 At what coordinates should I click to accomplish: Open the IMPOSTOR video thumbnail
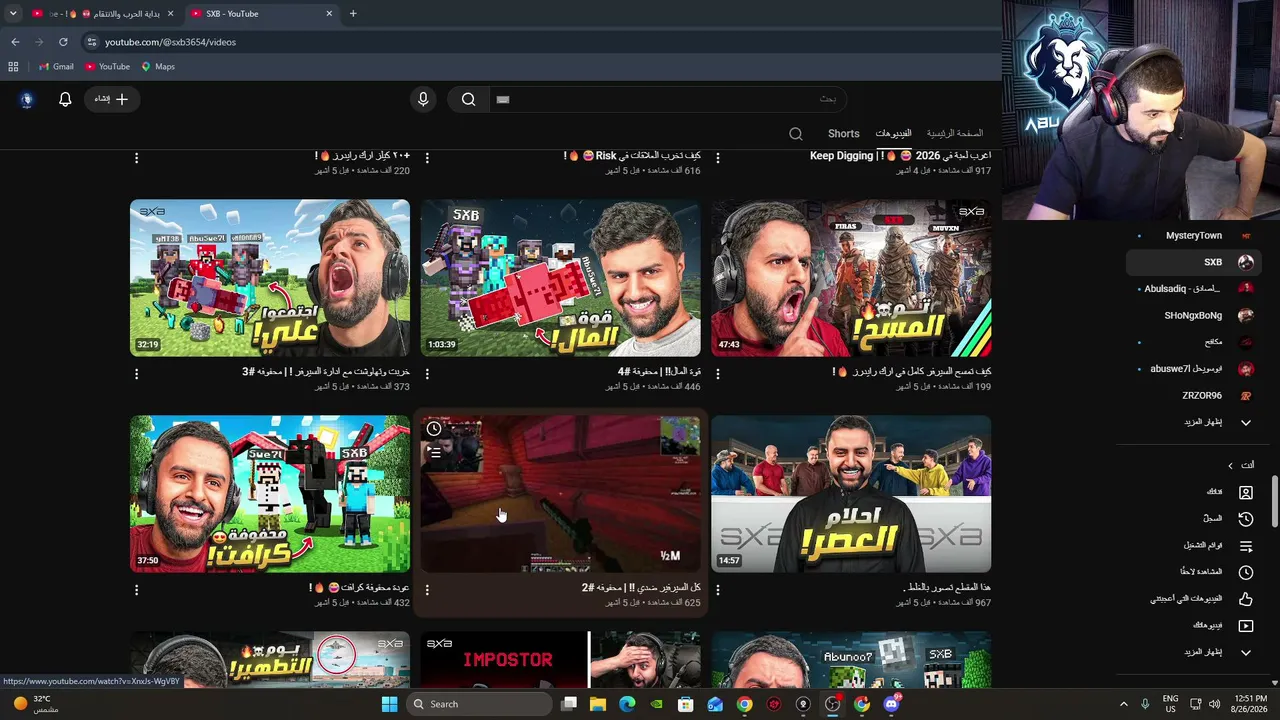(x=560, y=660)
